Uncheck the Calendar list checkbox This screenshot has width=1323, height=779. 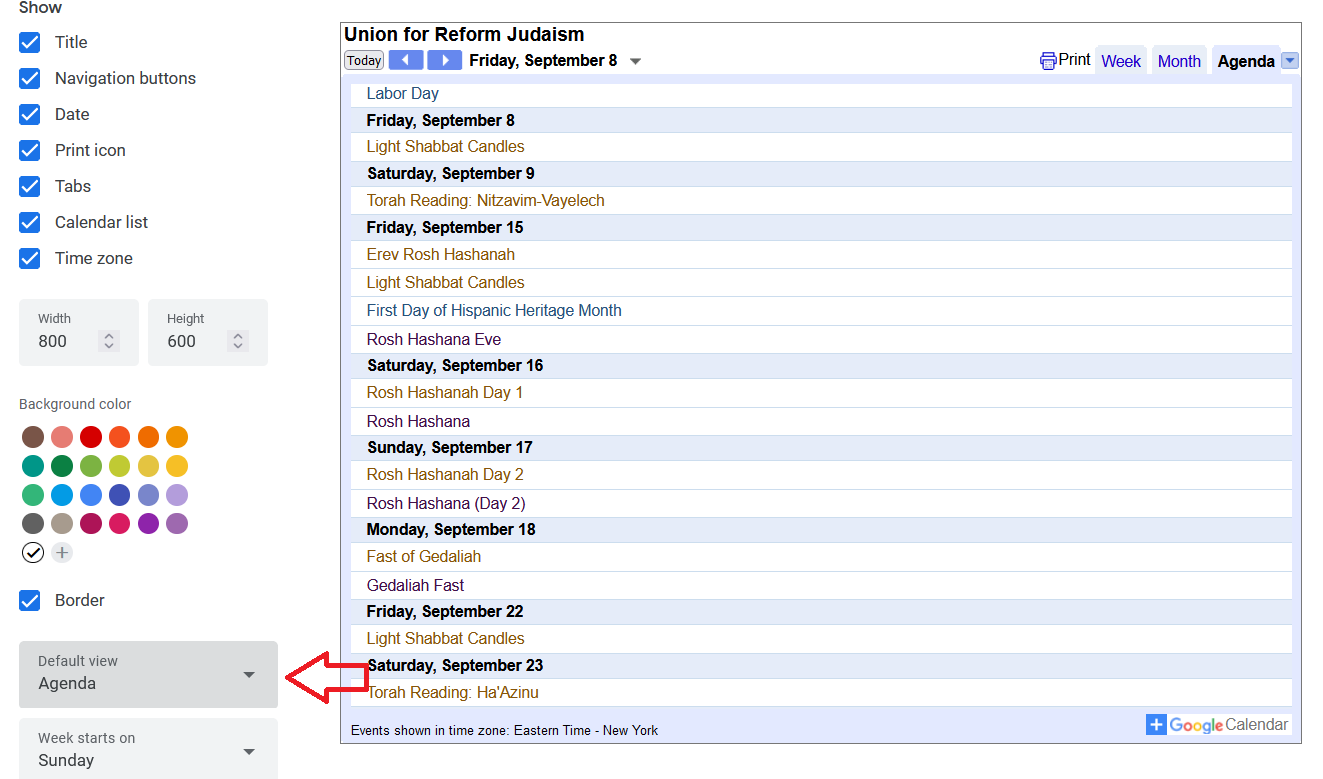point(30,222)
